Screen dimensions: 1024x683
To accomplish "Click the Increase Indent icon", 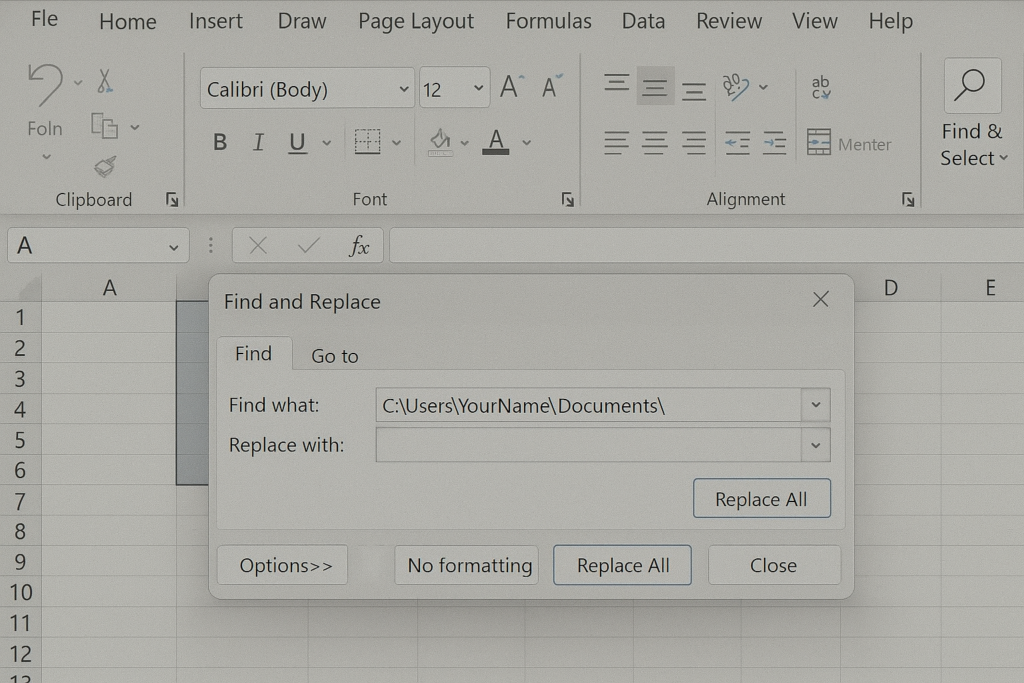I will point(774,143).
